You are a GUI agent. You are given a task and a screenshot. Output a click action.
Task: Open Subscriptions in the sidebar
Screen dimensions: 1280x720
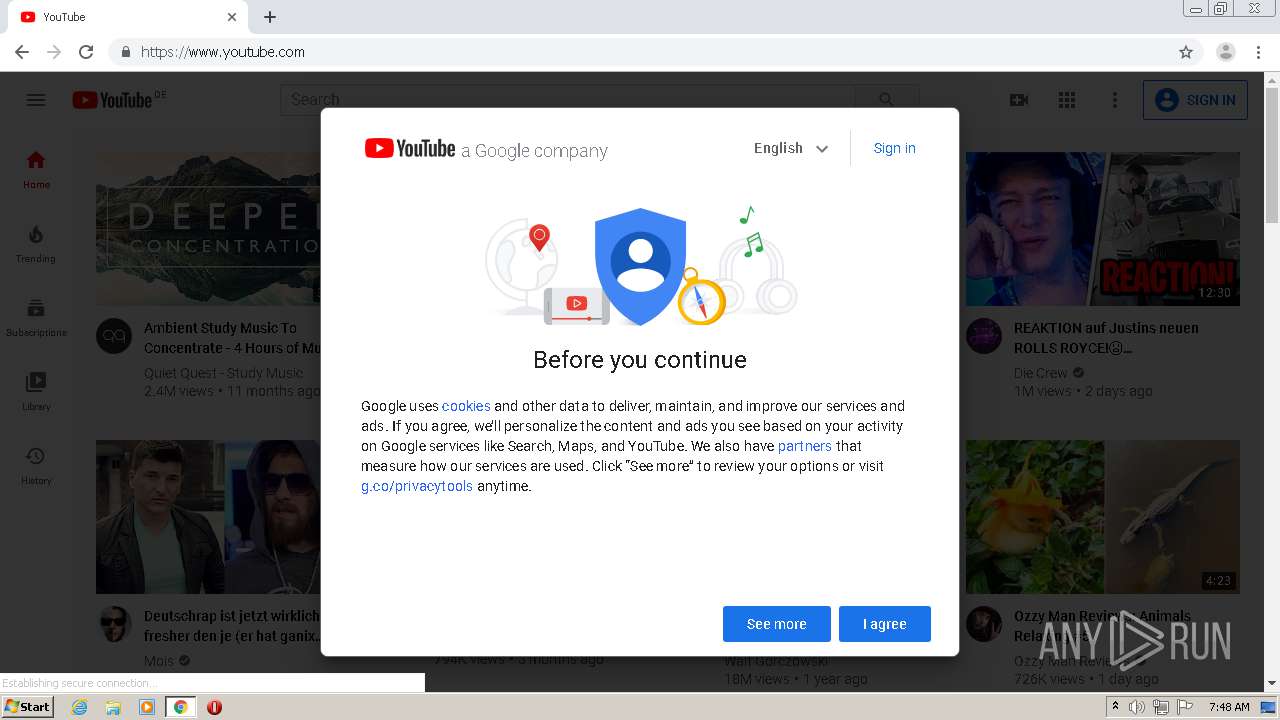click(36, 317)
